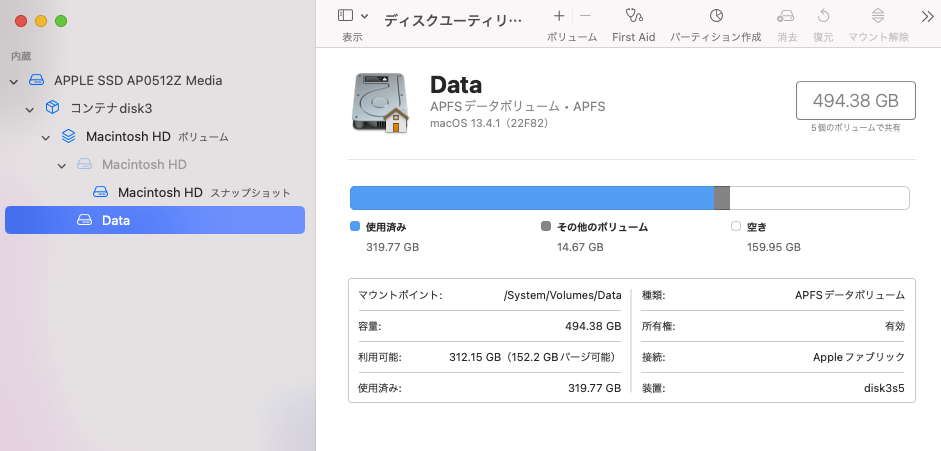Screen dimensions: 941x451
Task: Collapse the Macintosh HD ボリューム group
Action: click(46, 137)
